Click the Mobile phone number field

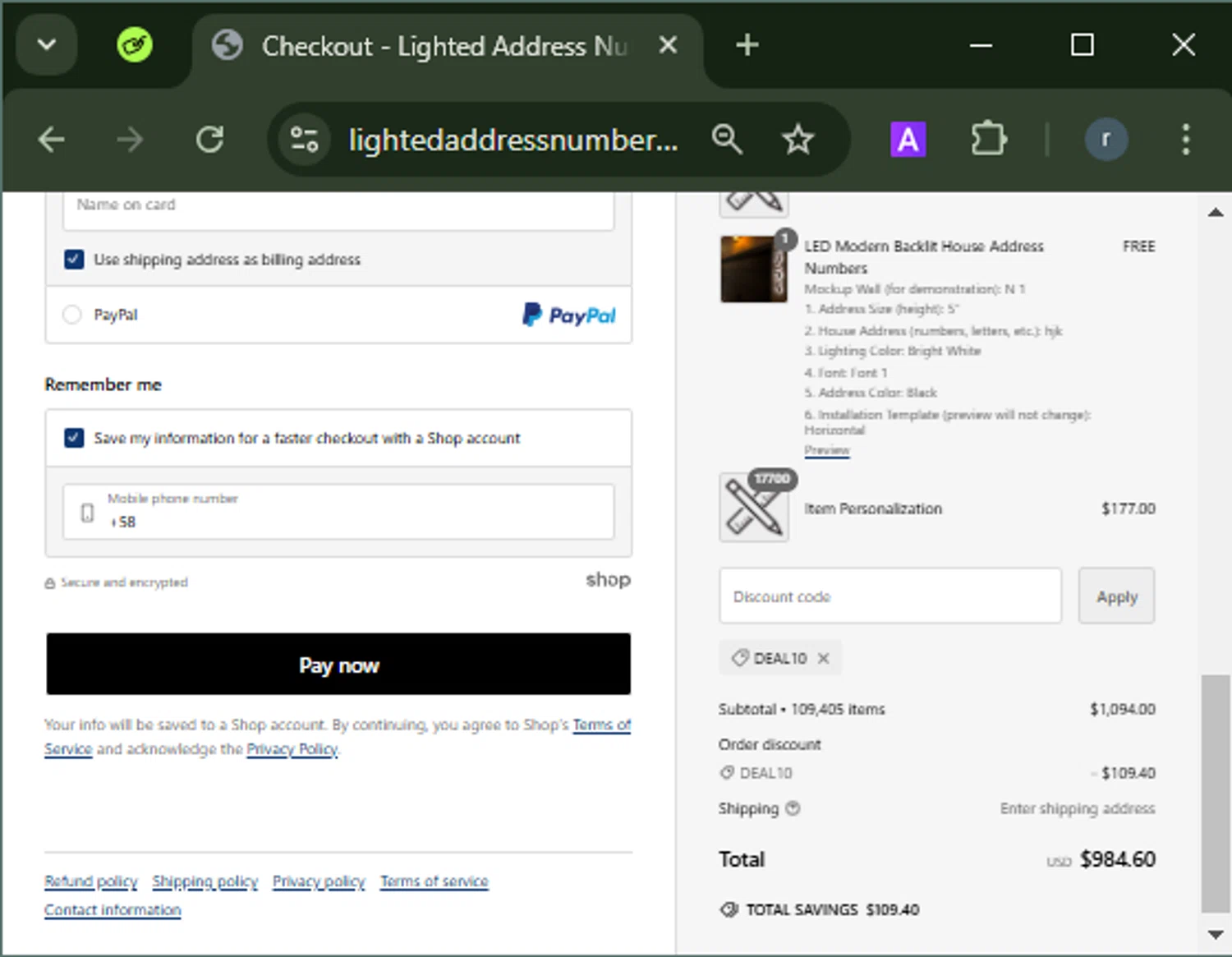(x=338, y=512)
